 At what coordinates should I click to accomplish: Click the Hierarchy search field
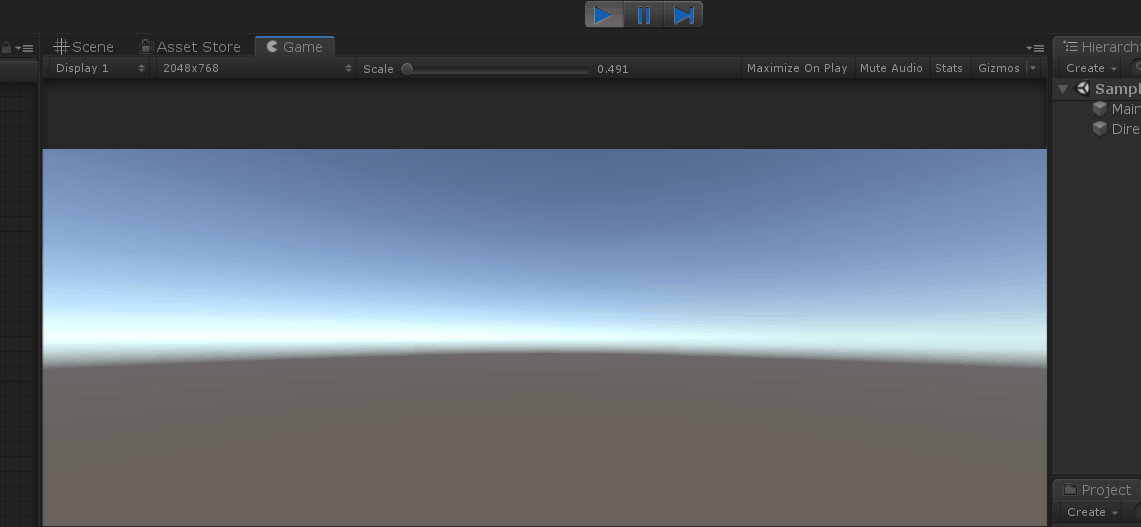coord(1135,68)
